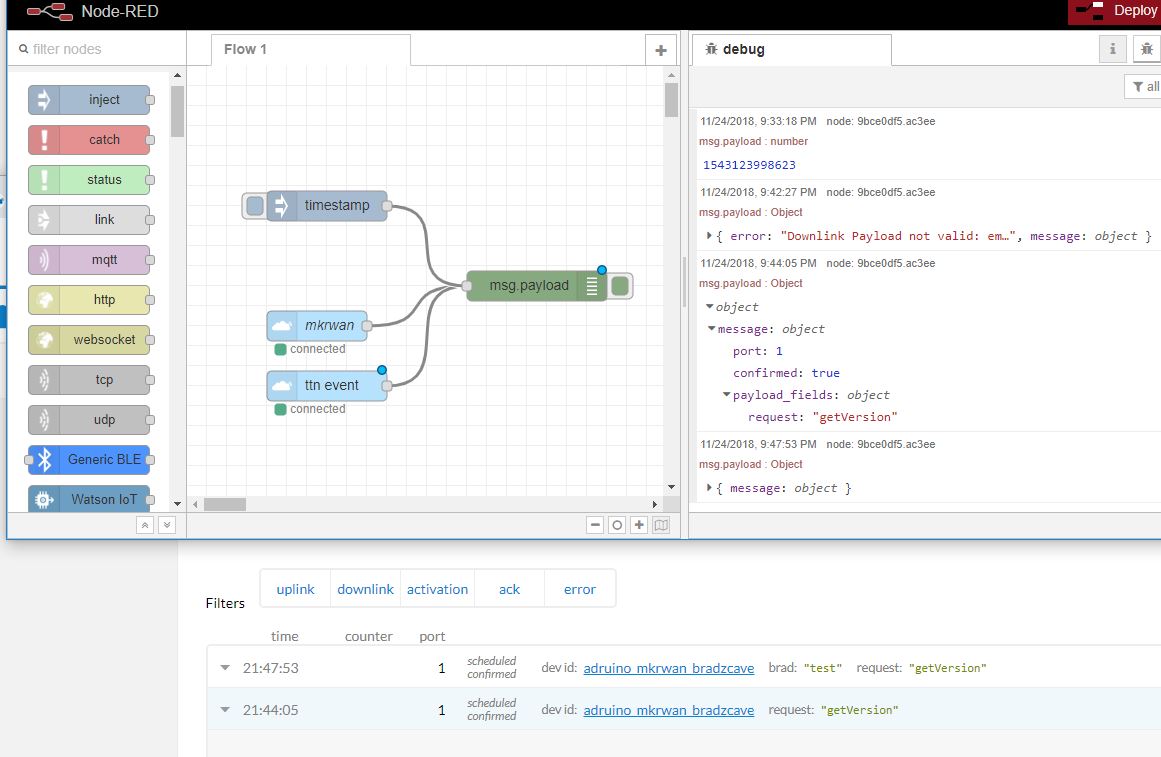Open the info sidebar tab icon
The height and width of the screenshot is (757, 1161).
1112,49
